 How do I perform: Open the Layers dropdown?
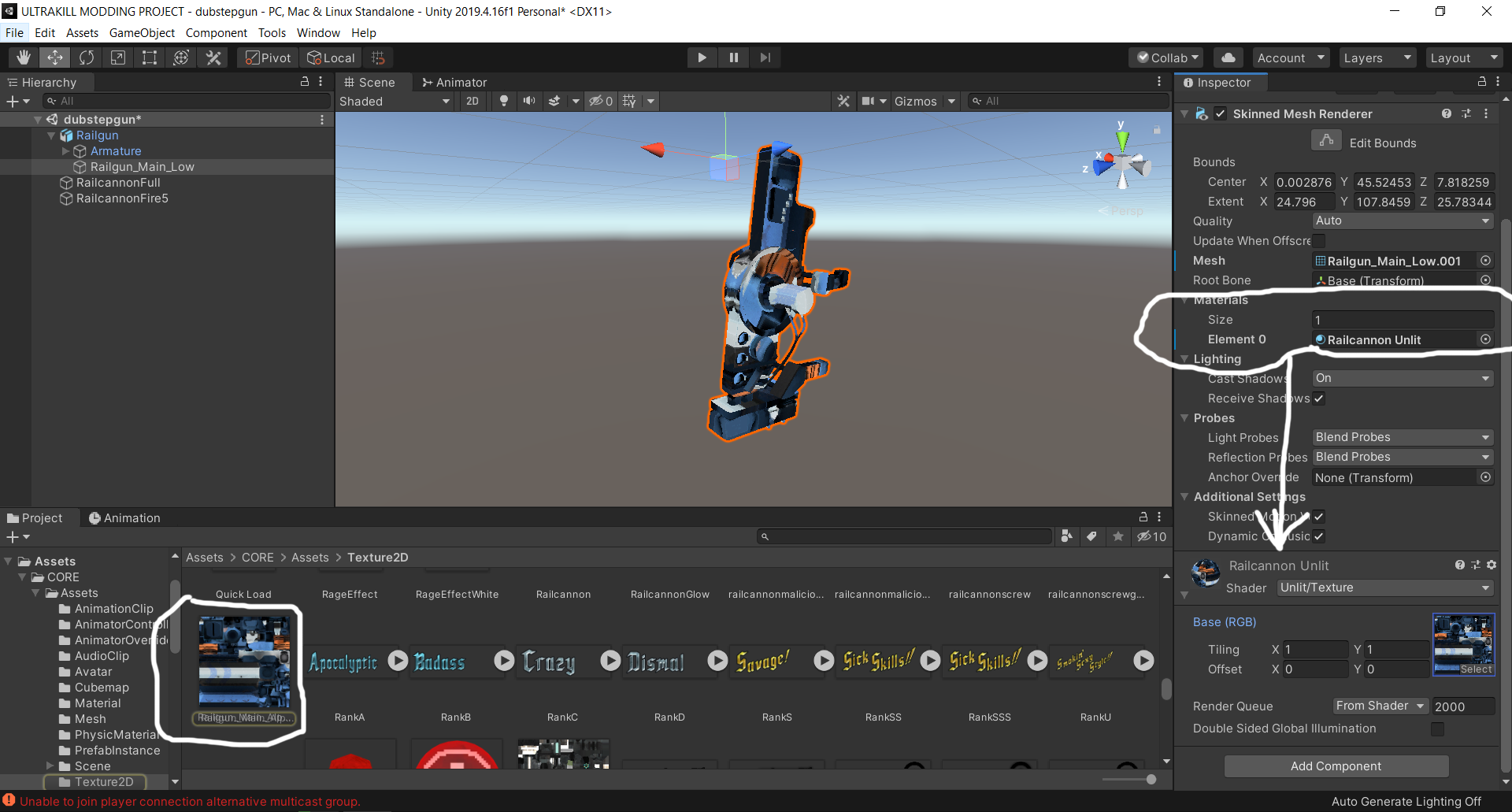coord(1377,57)
